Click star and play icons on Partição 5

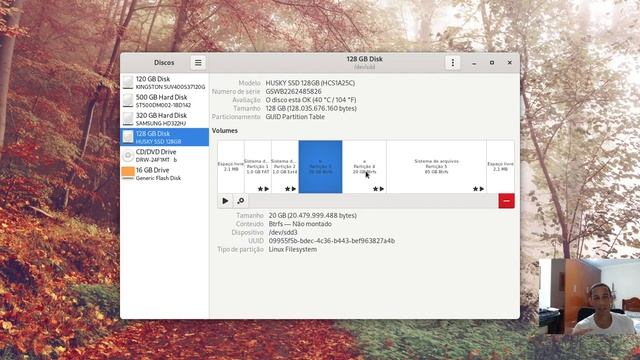[478, 189]
